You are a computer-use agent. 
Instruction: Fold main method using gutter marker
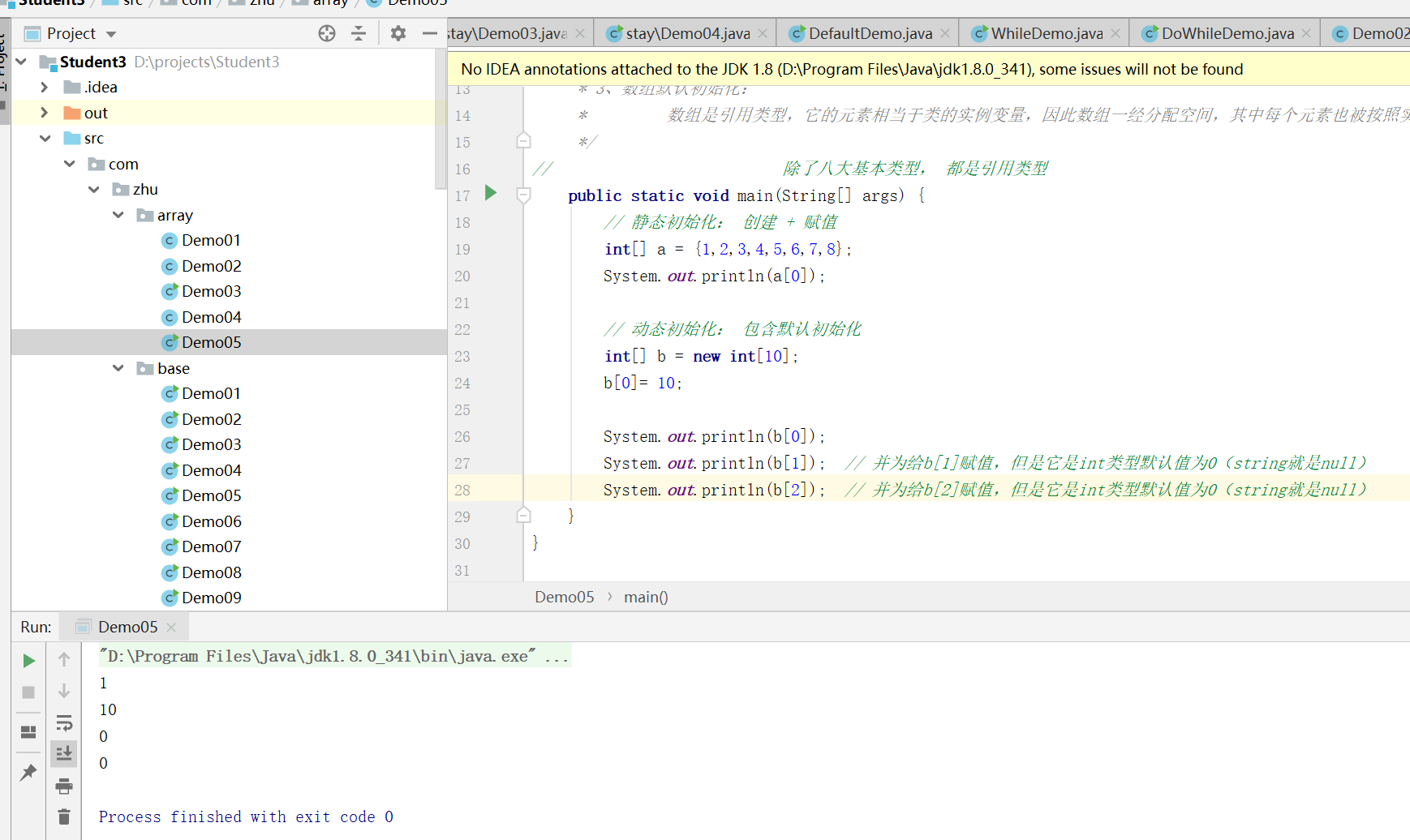(524, 195)
